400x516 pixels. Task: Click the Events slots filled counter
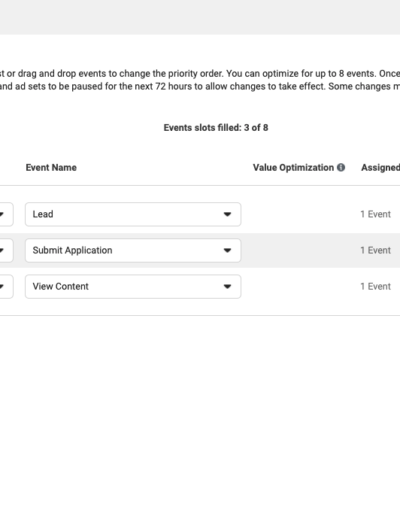point(216,128)
